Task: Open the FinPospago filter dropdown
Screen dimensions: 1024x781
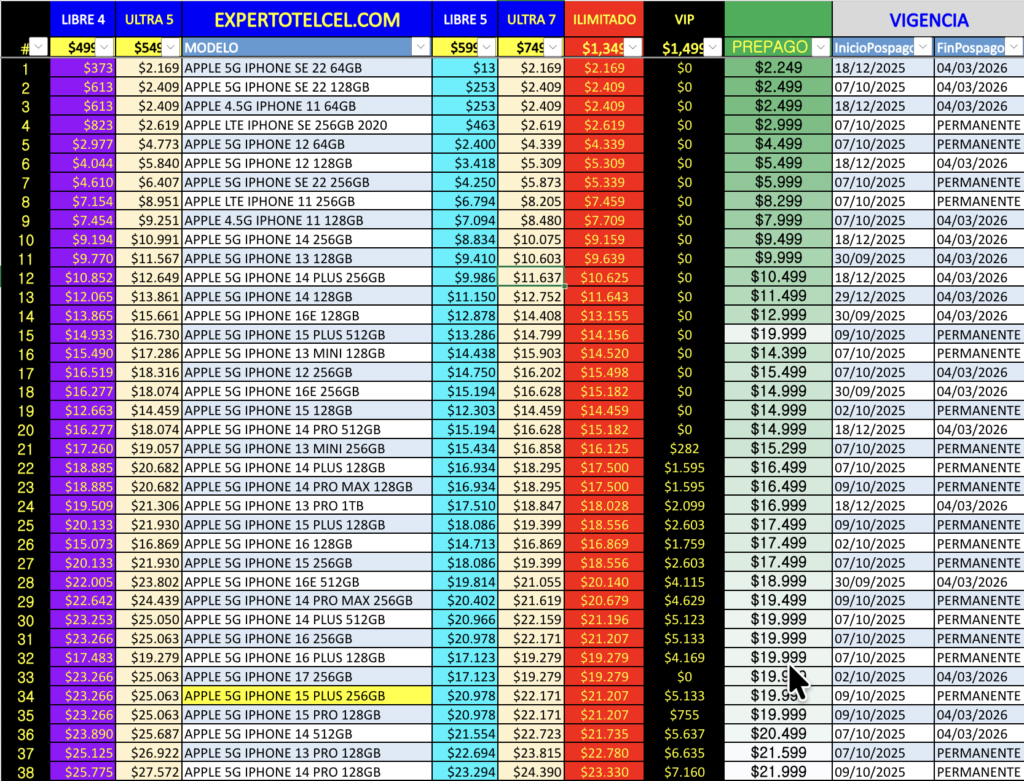Action: [x=1012, y=47]
